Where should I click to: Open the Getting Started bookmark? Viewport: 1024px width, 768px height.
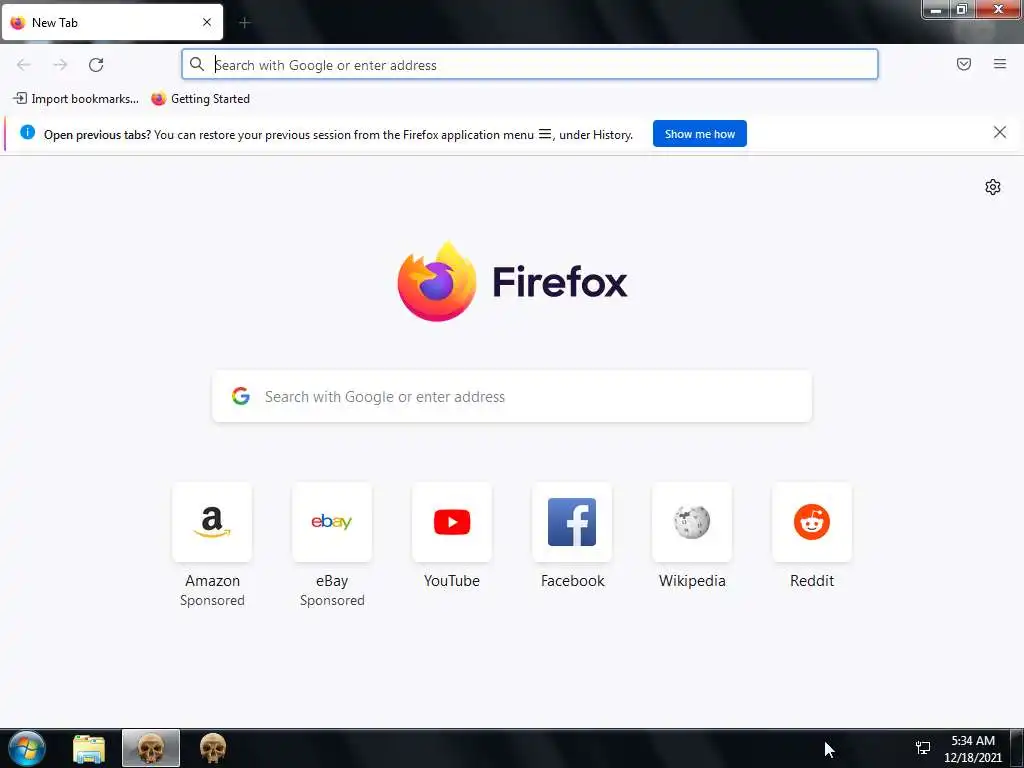pyautogui.click(x=200, y=99)
